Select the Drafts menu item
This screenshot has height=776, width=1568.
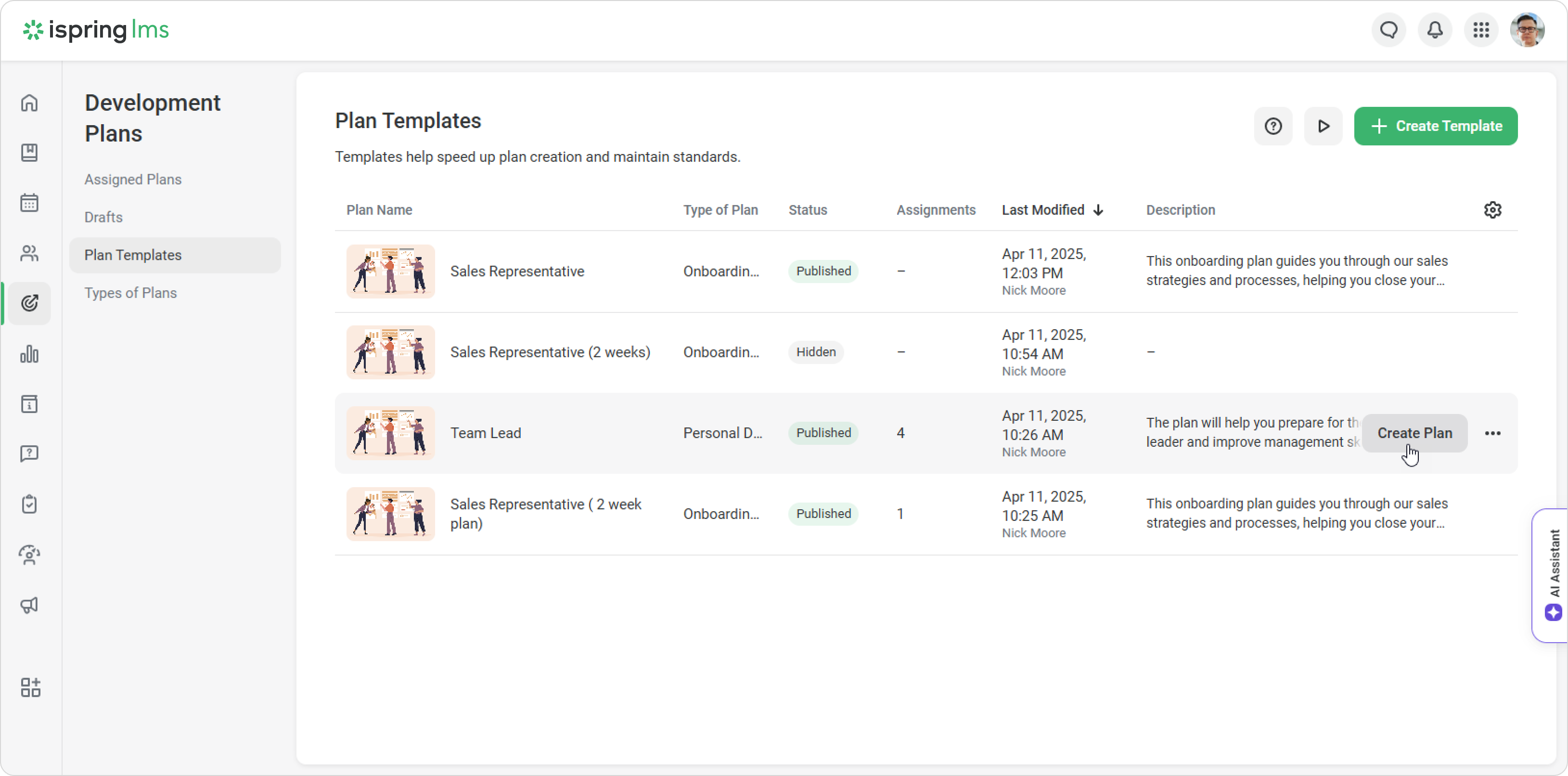pos(103,217)
